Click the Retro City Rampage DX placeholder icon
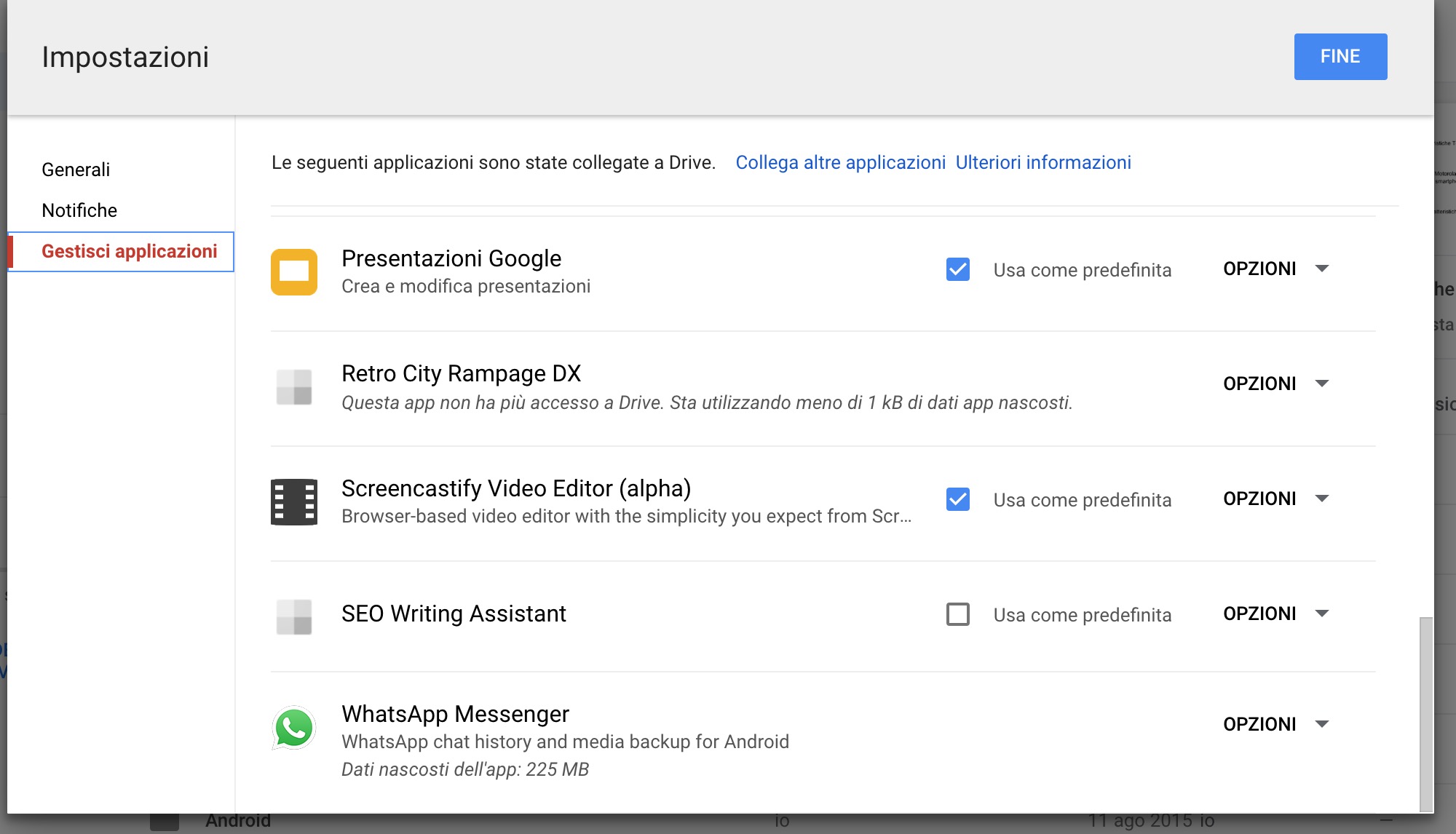Image resolution: width=1456 pixels, height=834 pixels. click(294, 386)
